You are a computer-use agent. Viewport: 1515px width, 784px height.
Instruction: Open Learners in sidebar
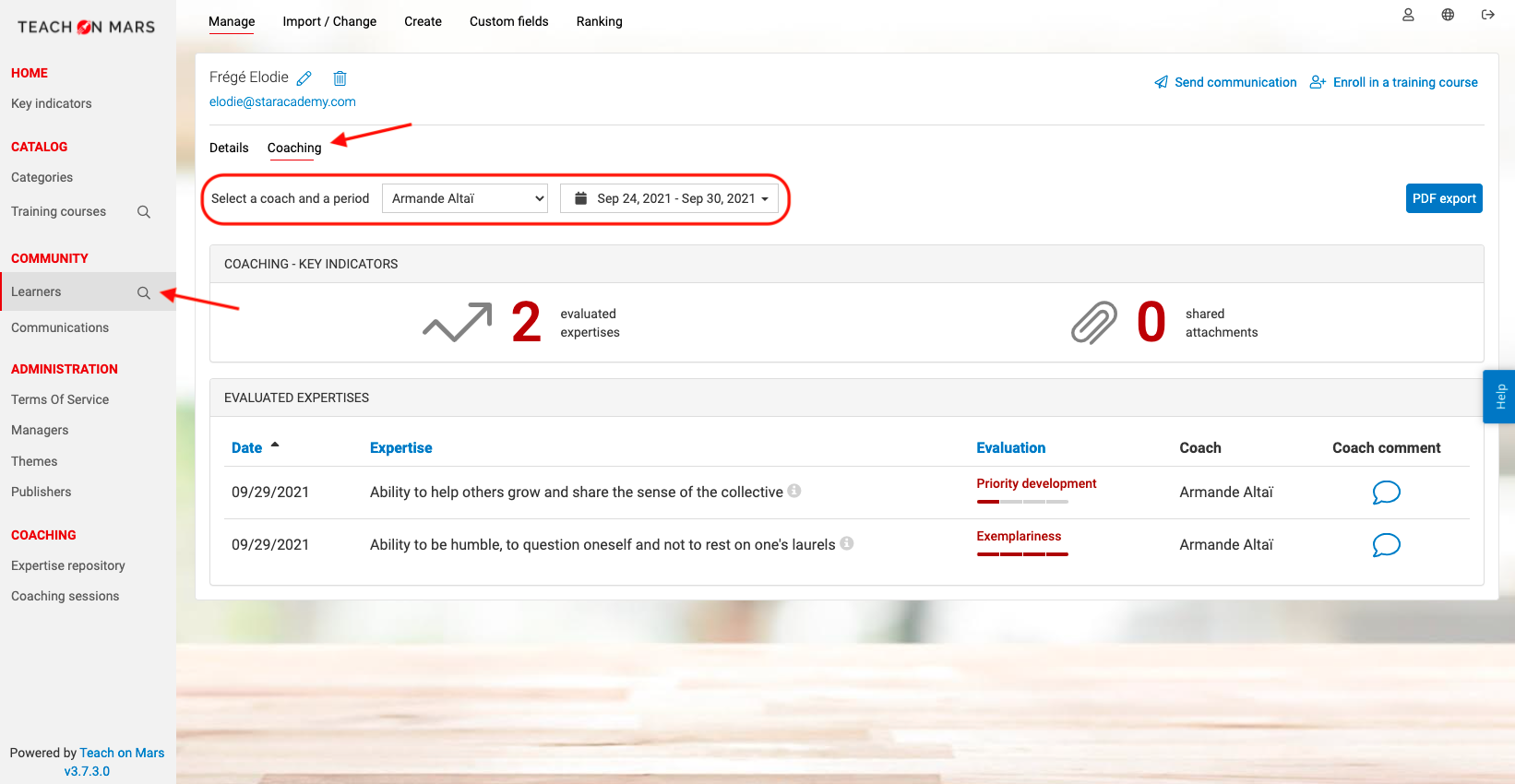coord(36,291)
